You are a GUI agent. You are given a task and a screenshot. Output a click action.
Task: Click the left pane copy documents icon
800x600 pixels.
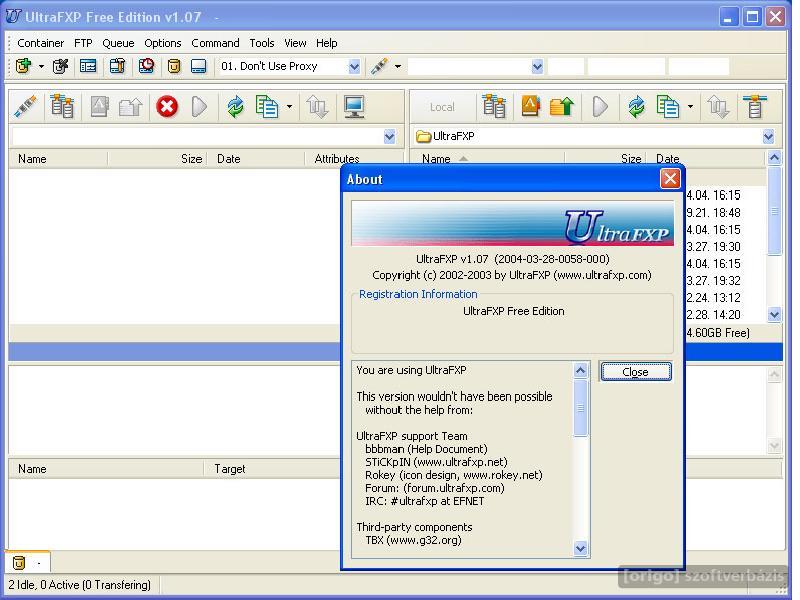click(267, 107)
